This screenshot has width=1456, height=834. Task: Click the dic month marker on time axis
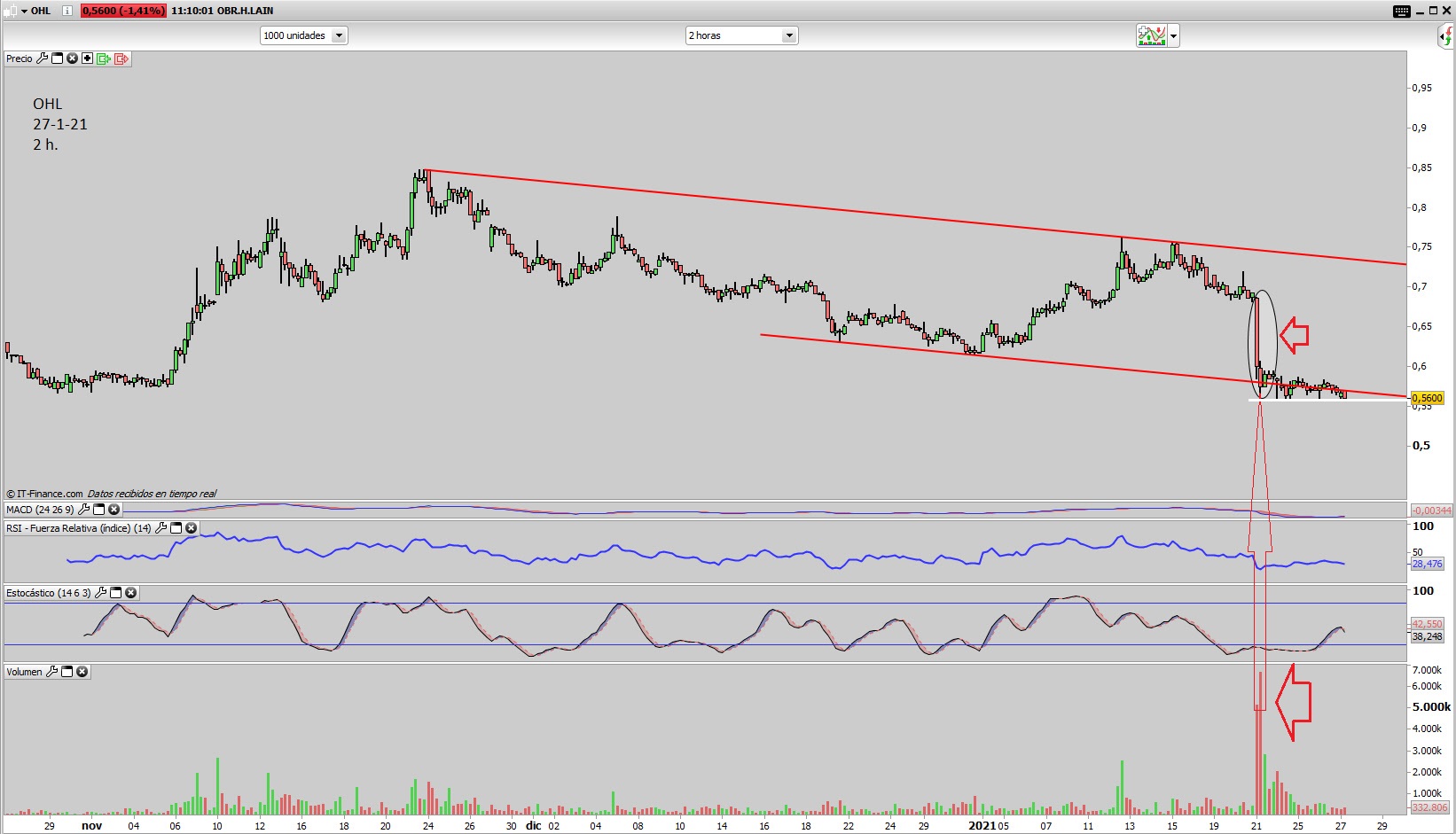coord(533,825)
